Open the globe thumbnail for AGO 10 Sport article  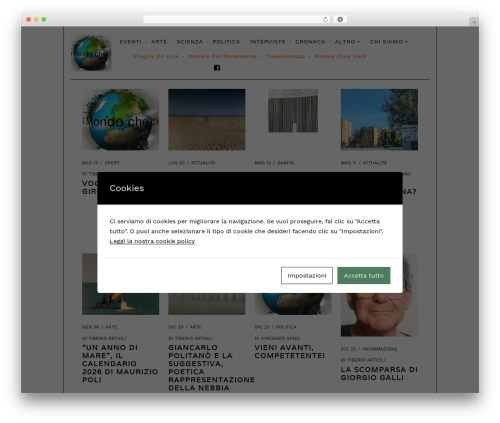(120, 119)
